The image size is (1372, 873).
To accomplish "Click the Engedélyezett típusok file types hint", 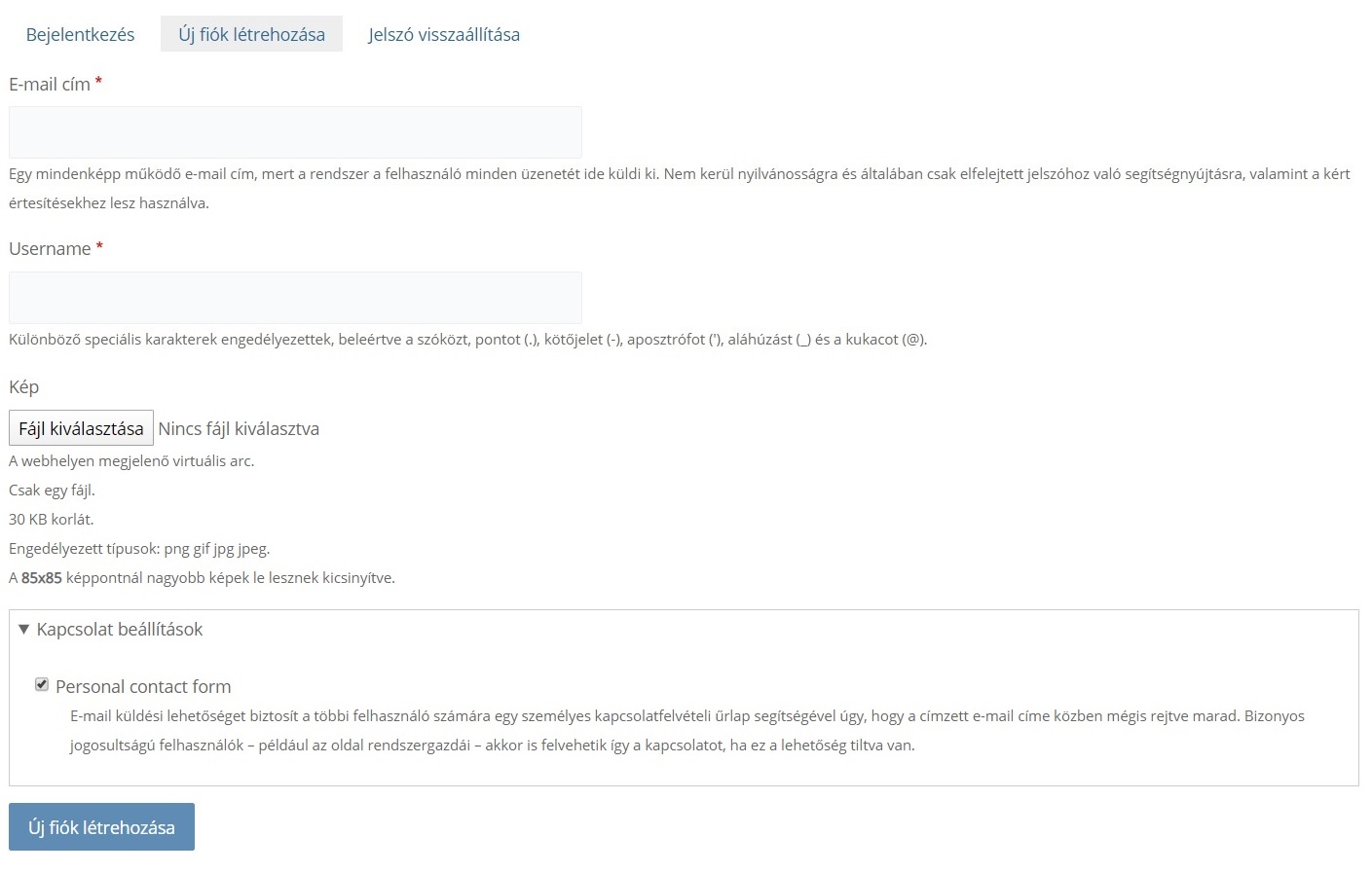I will [x=139, y=549].
